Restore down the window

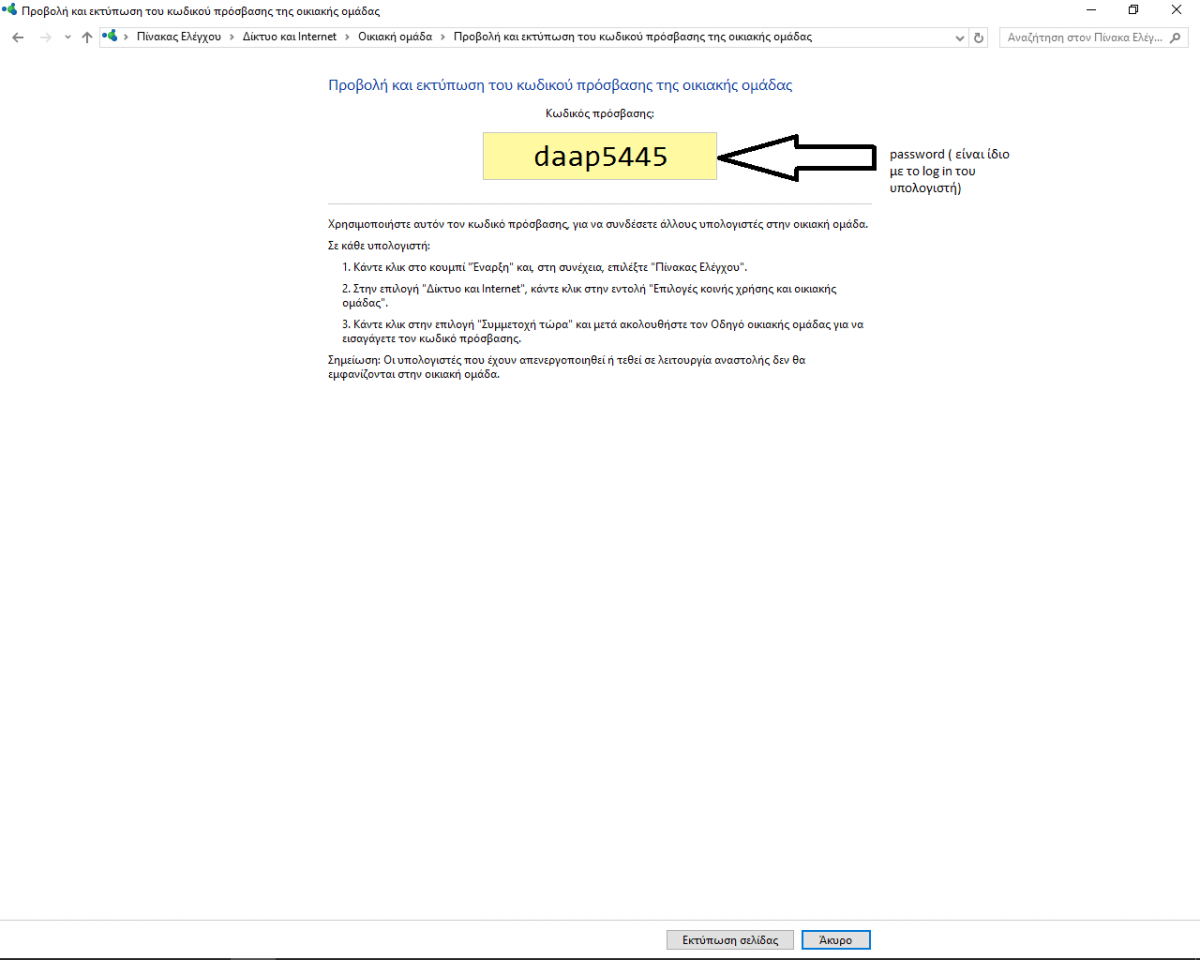(1133, 10)
